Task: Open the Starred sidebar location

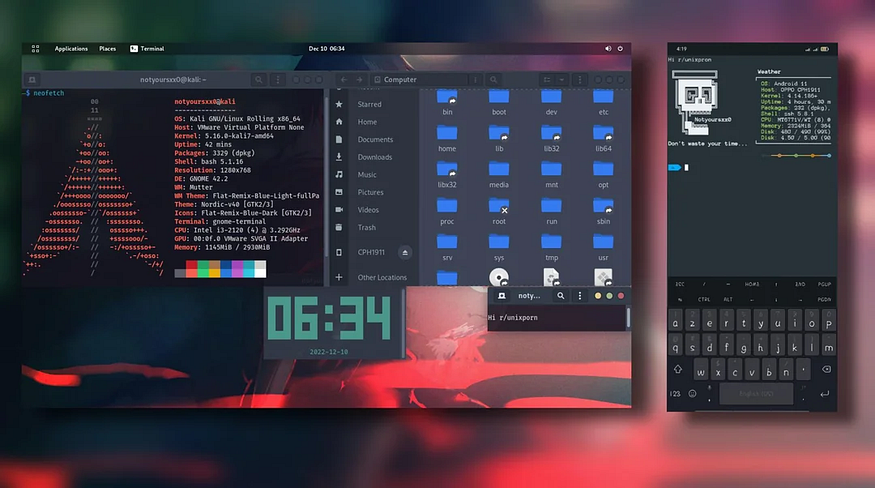Action: pyautogui.click(x=369, y=104)
